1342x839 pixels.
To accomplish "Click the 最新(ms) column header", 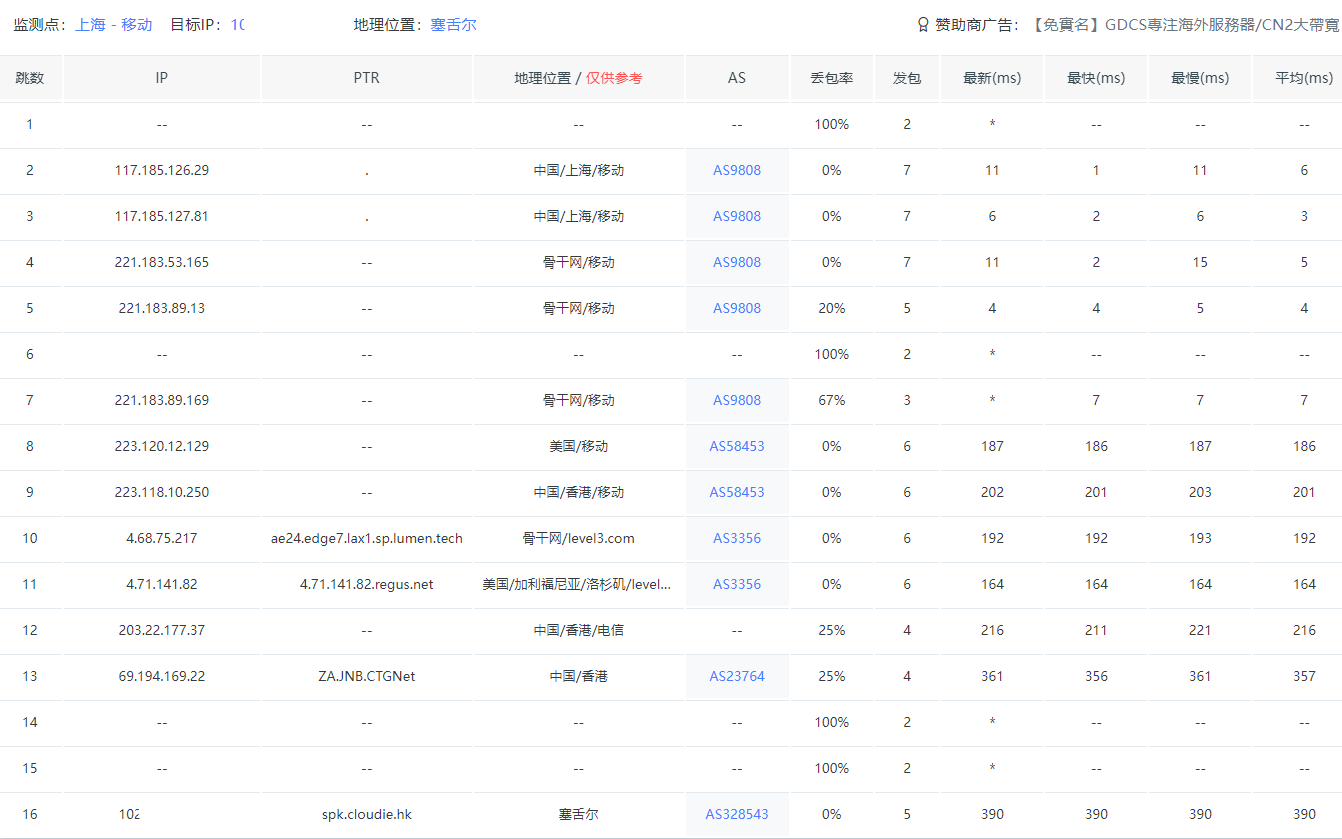I will (x=992, y=78).
